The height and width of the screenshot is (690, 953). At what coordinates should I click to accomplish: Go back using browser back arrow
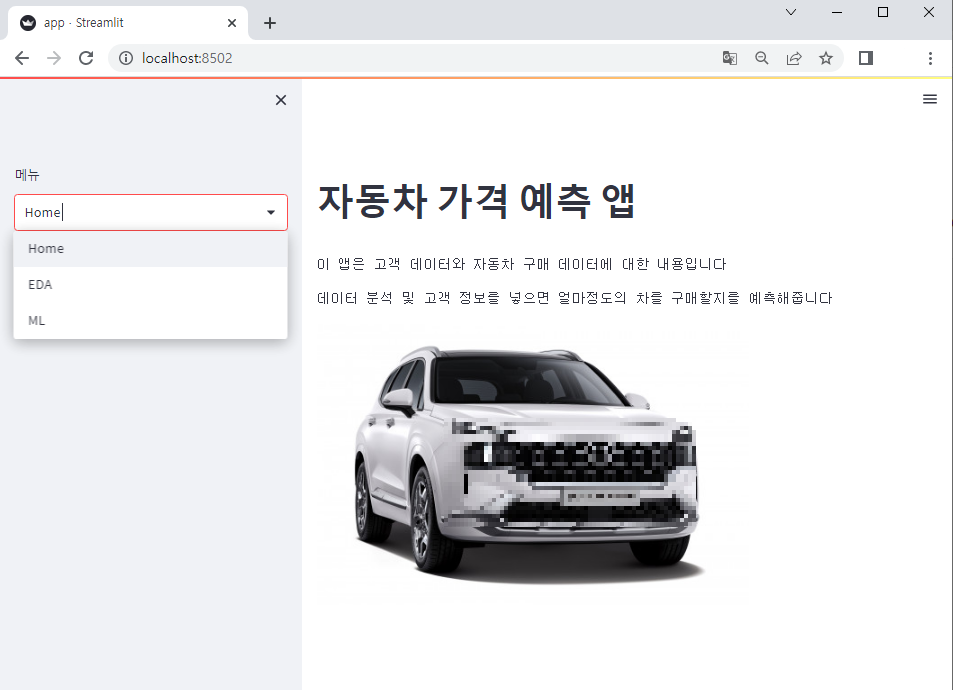coord(22,58)
